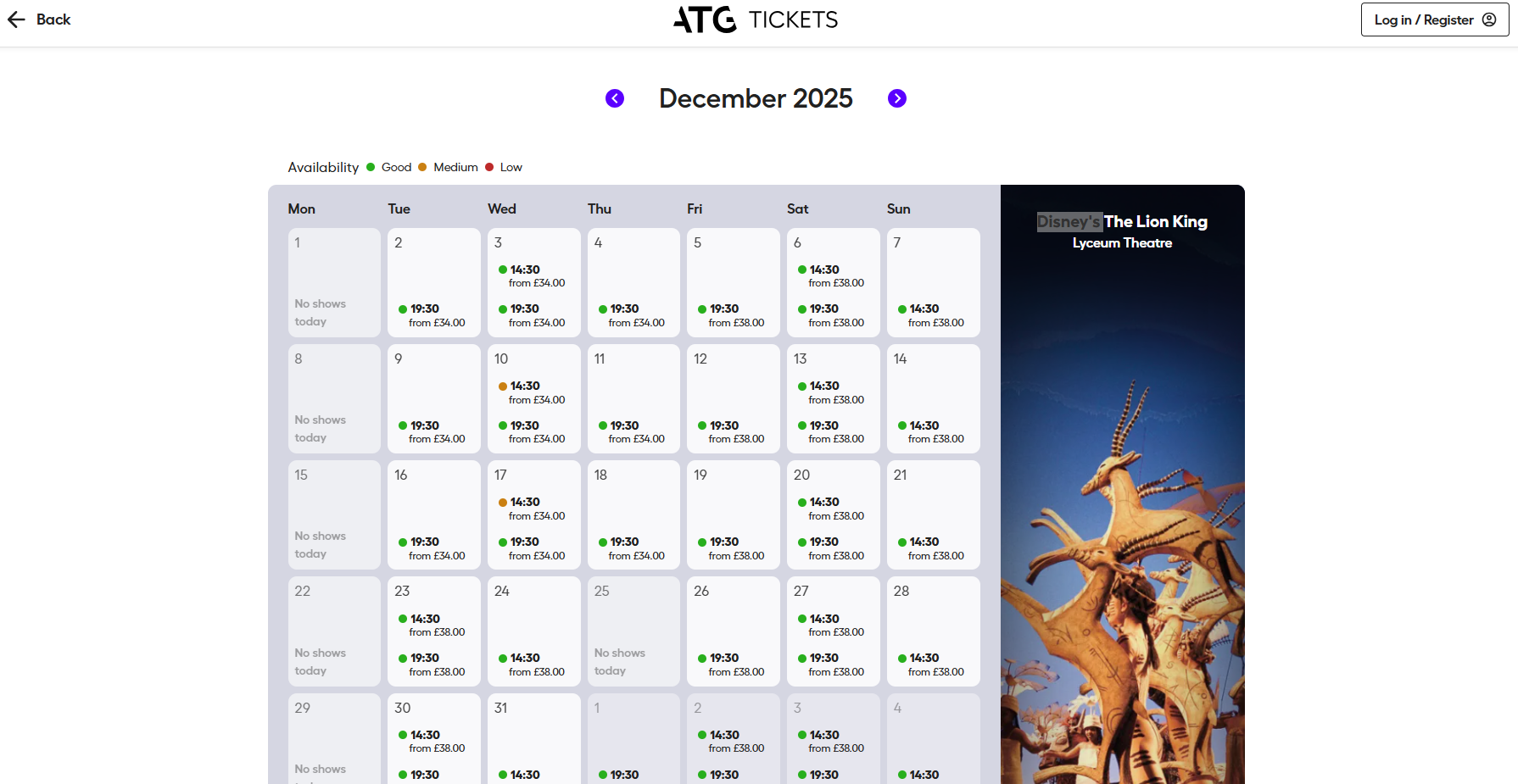Select 14:30 show on Tuesday 23 December

coord(432,626)
